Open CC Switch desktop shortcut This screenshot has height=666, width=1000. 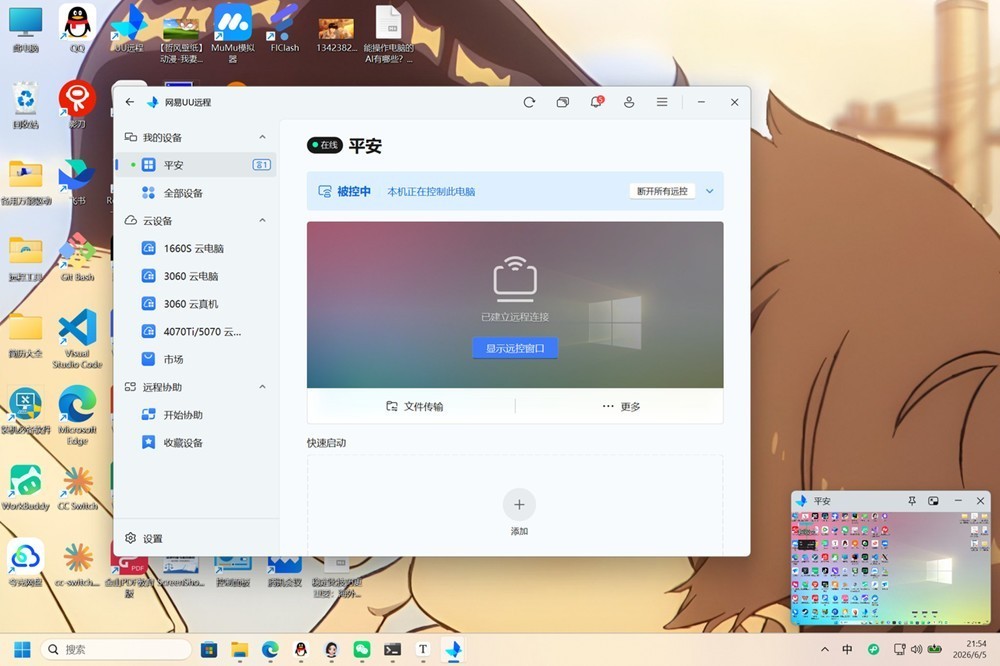coord(77,487)
